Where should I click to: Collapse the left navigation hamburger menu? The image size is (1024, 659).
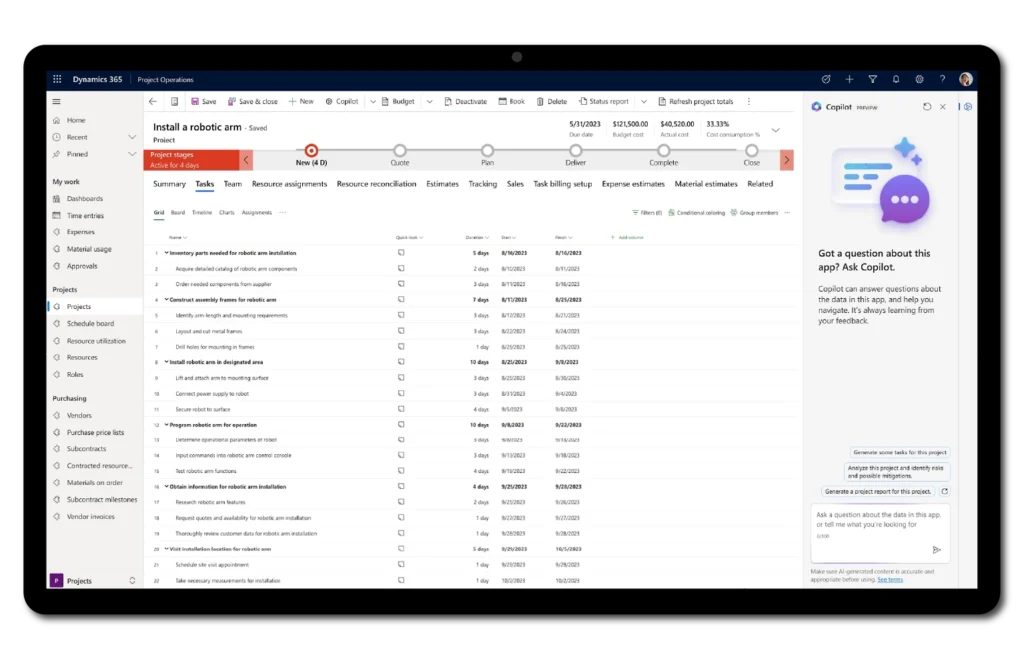point(57,101)
